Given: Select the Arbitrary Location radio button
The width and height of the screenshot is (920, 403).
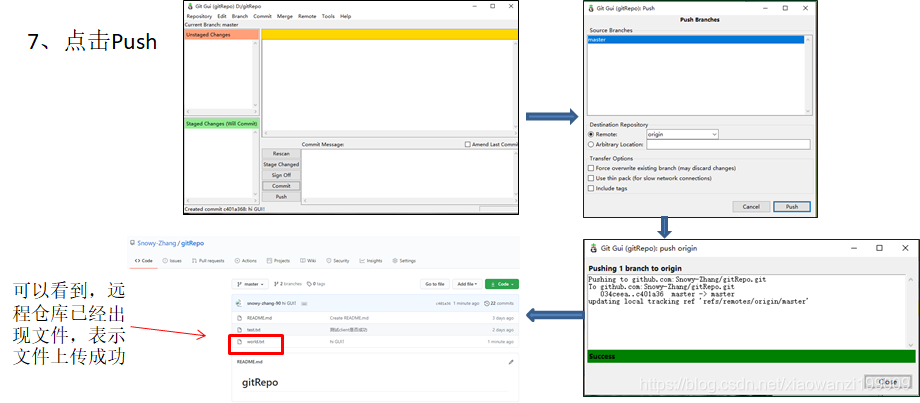Looking at the screenshot, I should tap(591, 144).
